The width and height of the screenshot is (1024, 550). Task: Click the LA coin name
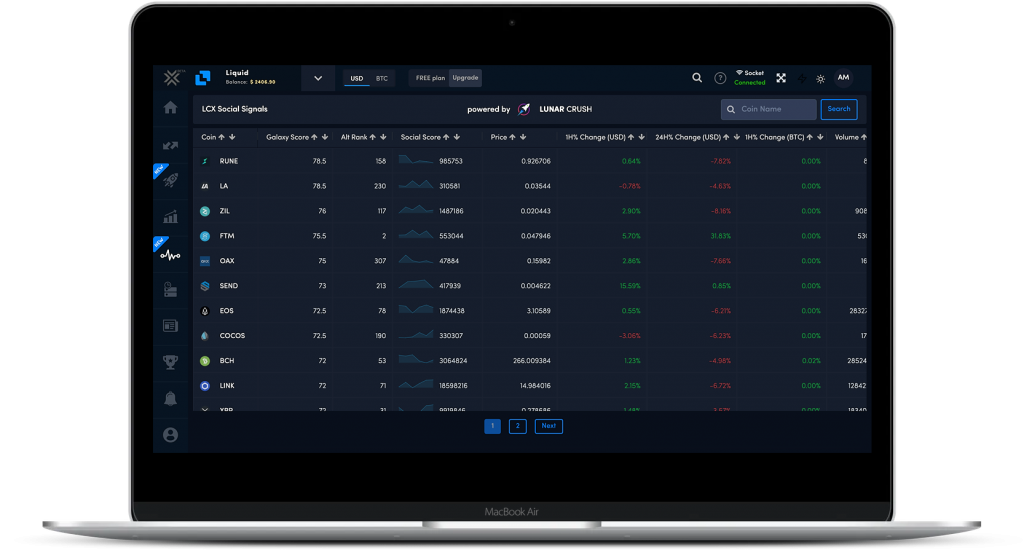click(x=223, y=186)
